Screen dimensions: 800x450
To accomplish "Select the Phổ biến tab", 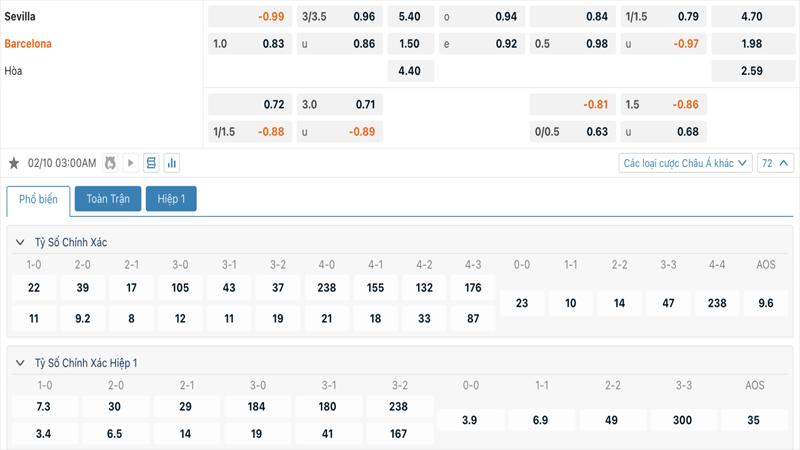I will click(38, 199).
